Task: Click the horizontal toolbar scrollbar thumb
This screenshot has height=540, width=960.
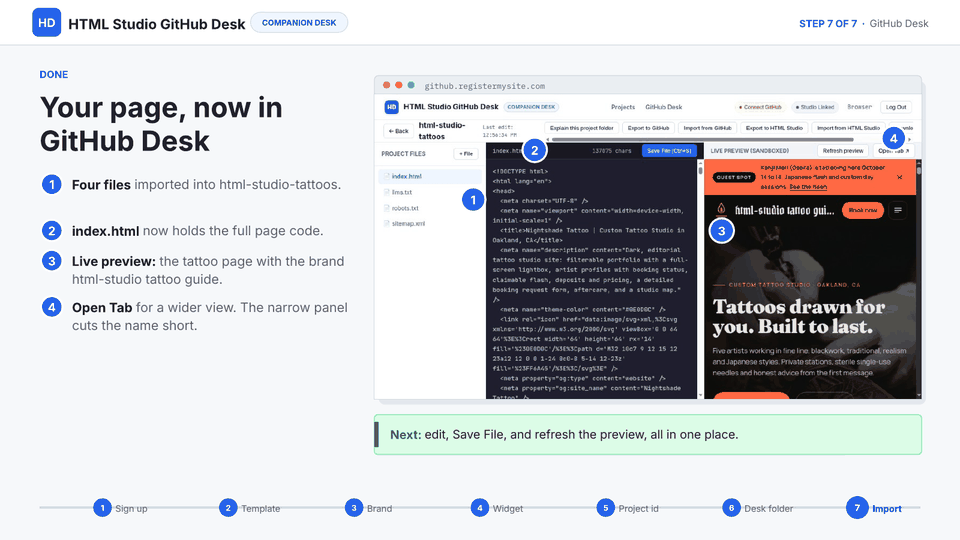Action: (x=702, y=140)
